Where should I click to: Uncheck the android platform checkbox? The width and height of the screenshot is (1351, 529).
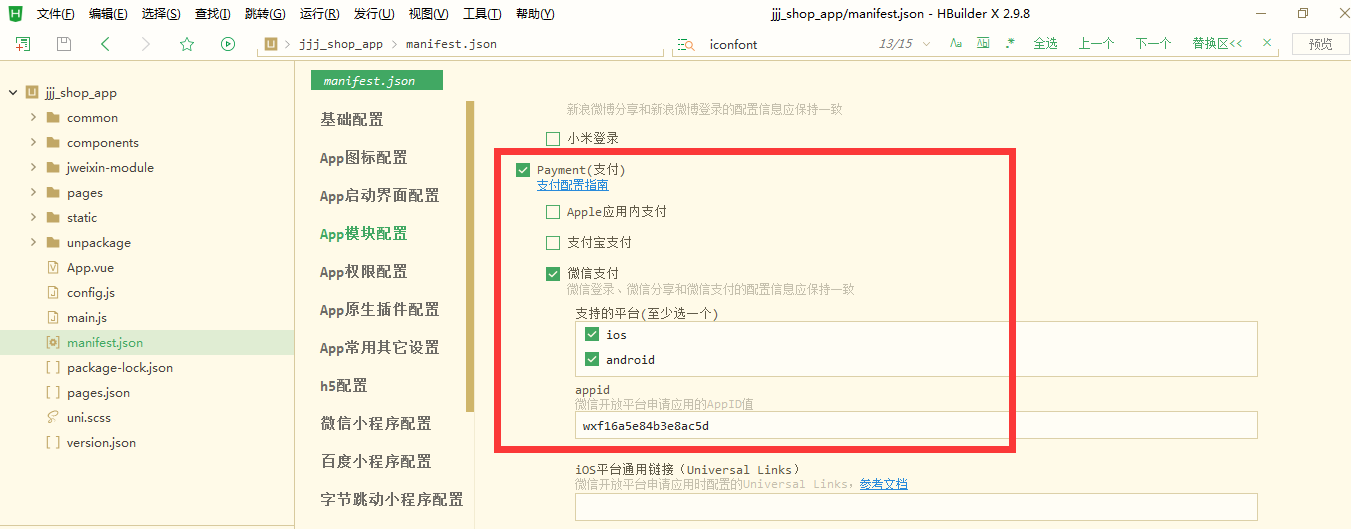pyautogui.click(x=592, y=359)
